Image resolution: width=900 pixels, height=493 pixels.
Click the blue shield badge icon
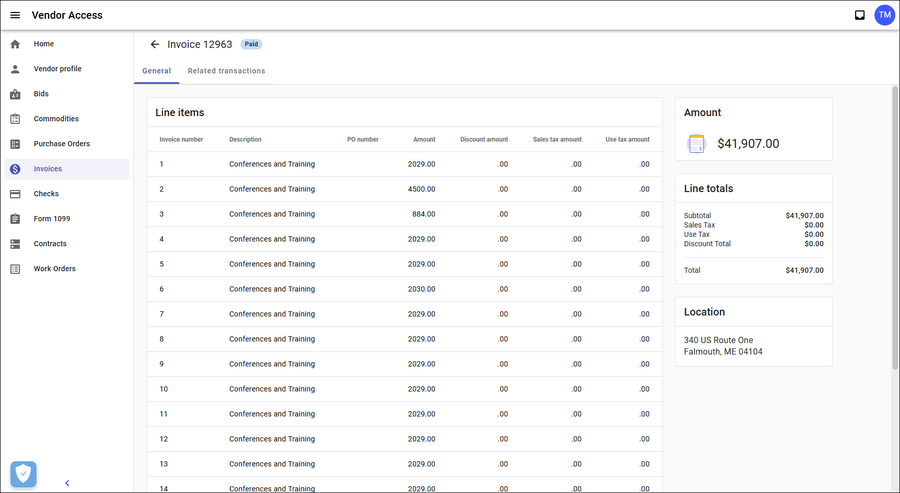click(x=24, y=475)
